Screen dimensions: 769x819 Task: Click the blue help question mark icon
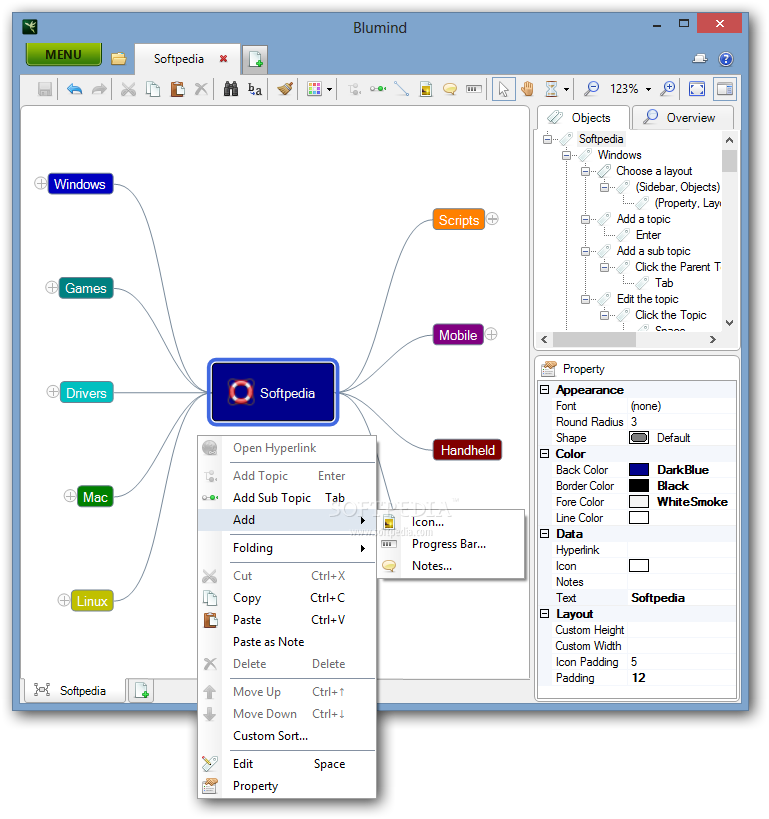(726, 59)
